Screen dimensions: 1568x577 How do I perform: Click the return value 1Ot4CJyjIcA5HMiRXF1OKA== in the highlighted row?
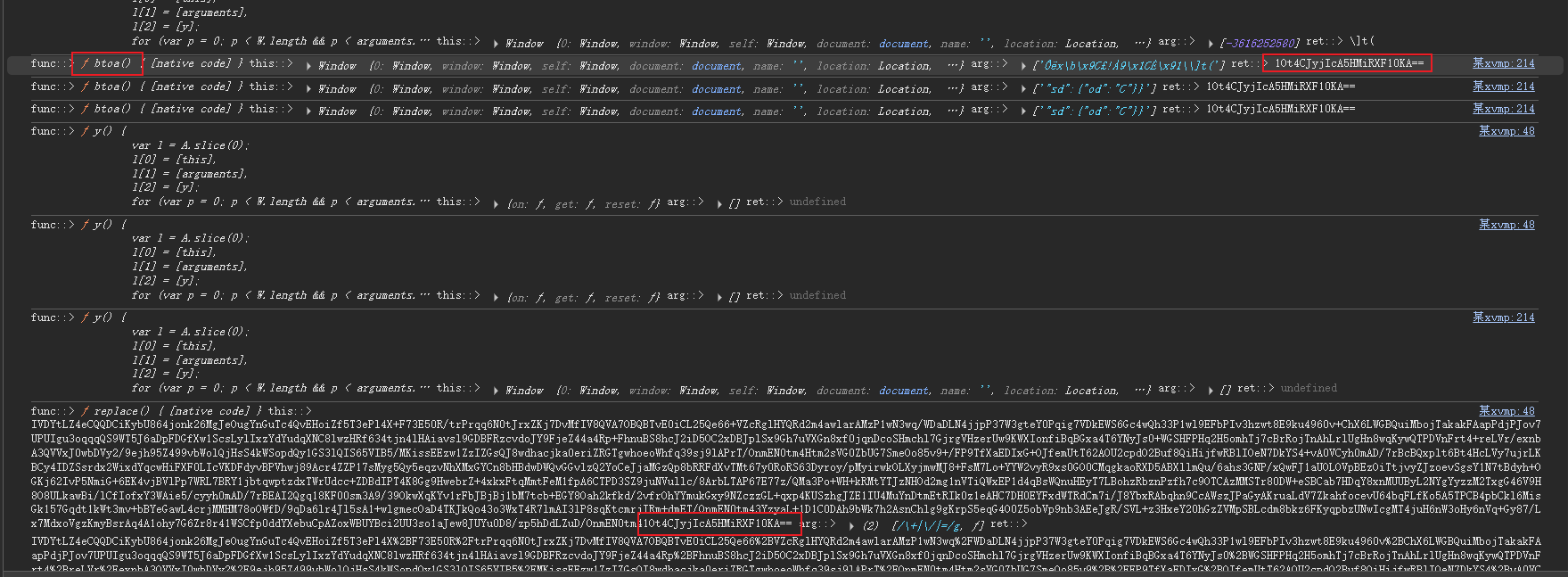point(1349,63)
